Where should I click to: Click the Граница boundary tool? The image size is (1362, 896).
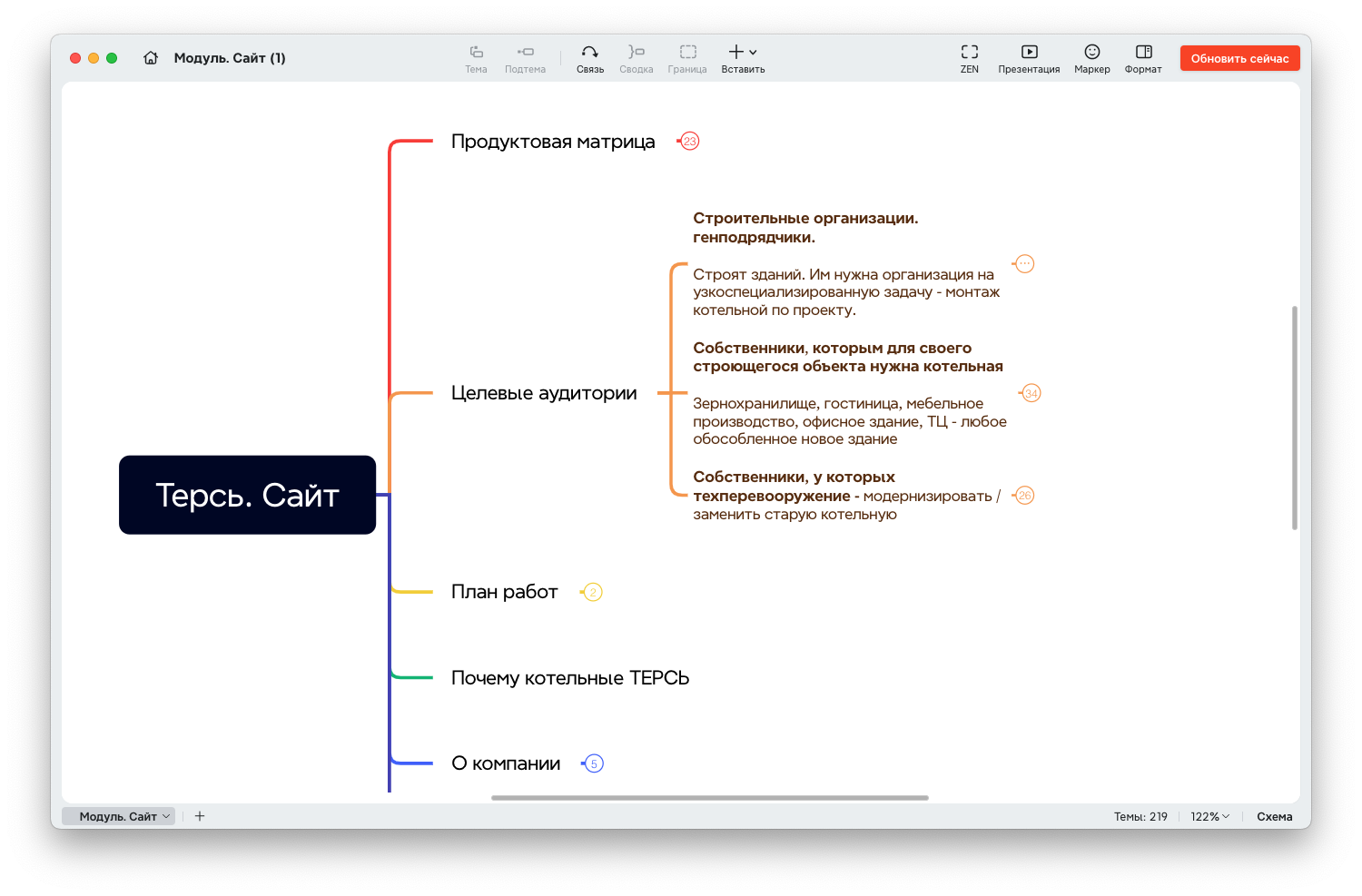click(687, 59)
